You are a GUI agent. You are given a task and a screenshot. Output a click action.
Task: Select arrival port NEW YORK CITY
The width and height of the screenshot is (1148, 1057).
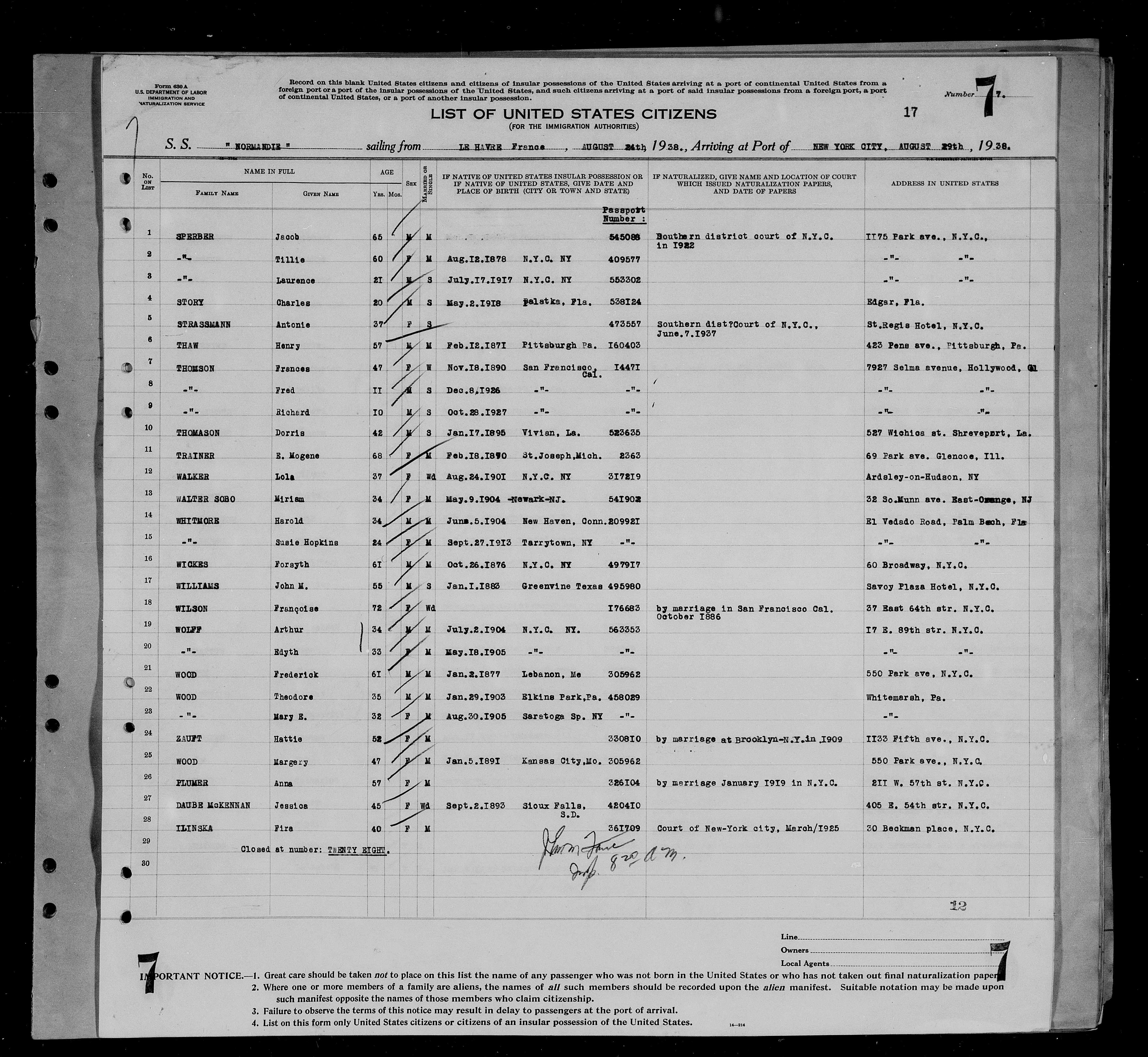pos(850,147)
